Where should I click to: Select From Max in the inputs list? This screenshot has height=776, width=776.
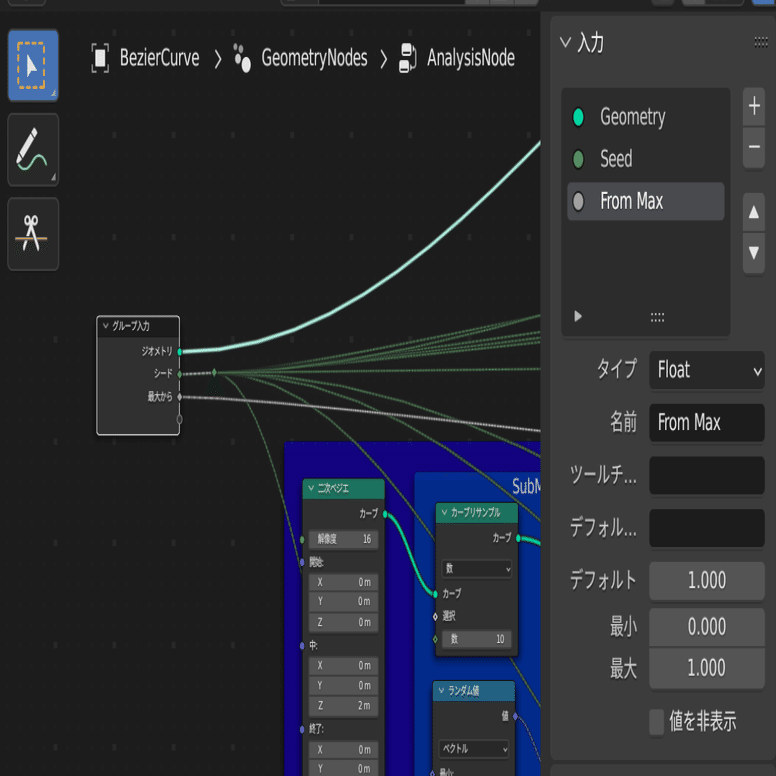[x=645, y=201]
